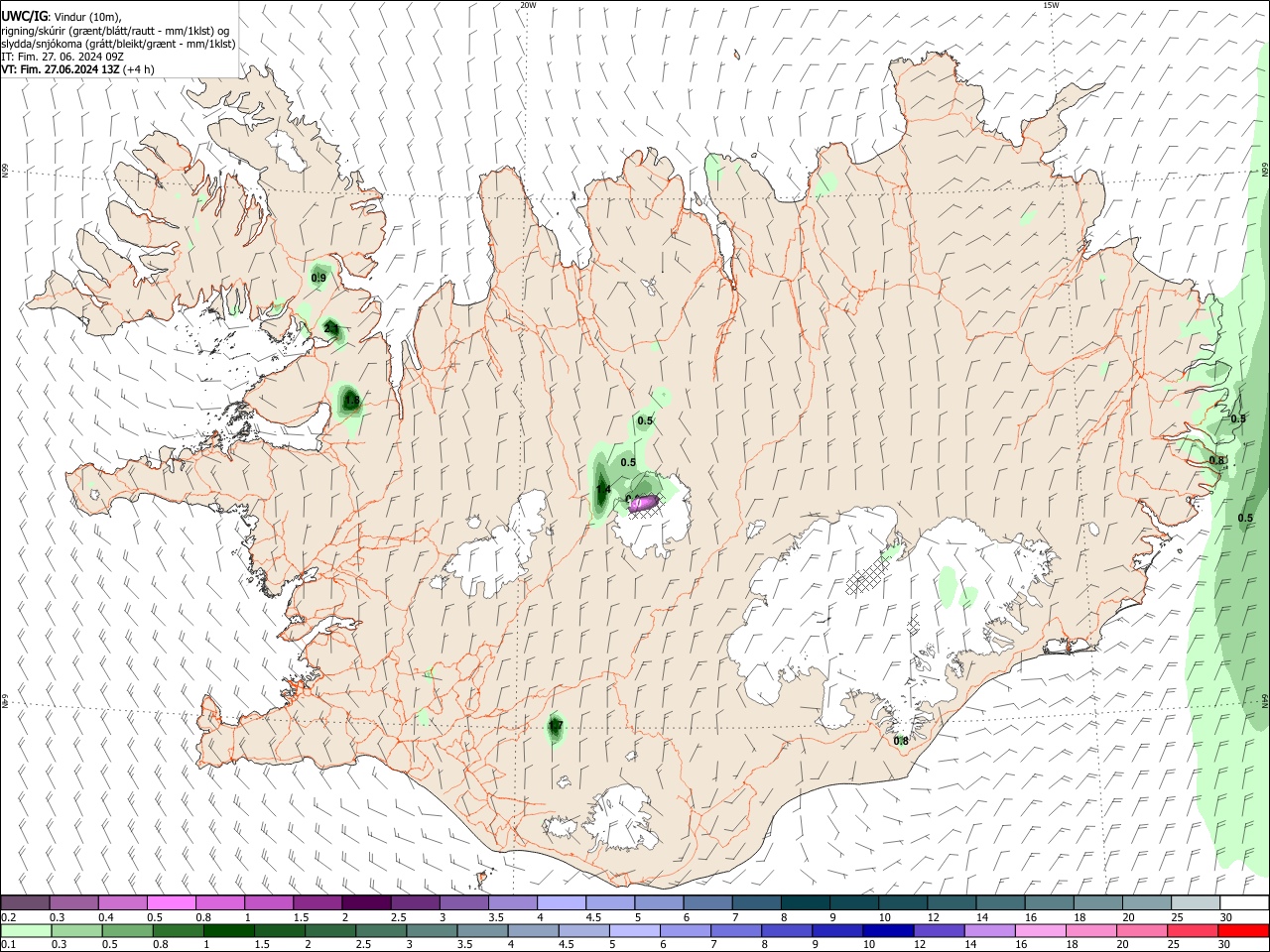Click the bold "UWC/IG" title text
The height and width of the screenshot is (952, 1270).
[x=25, y=17]
